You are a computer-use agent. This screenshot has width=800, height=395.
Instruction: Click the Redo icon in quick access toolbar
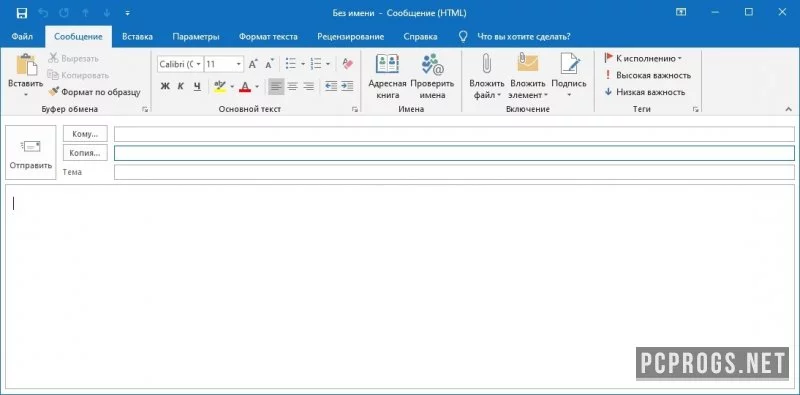(64, 13)
